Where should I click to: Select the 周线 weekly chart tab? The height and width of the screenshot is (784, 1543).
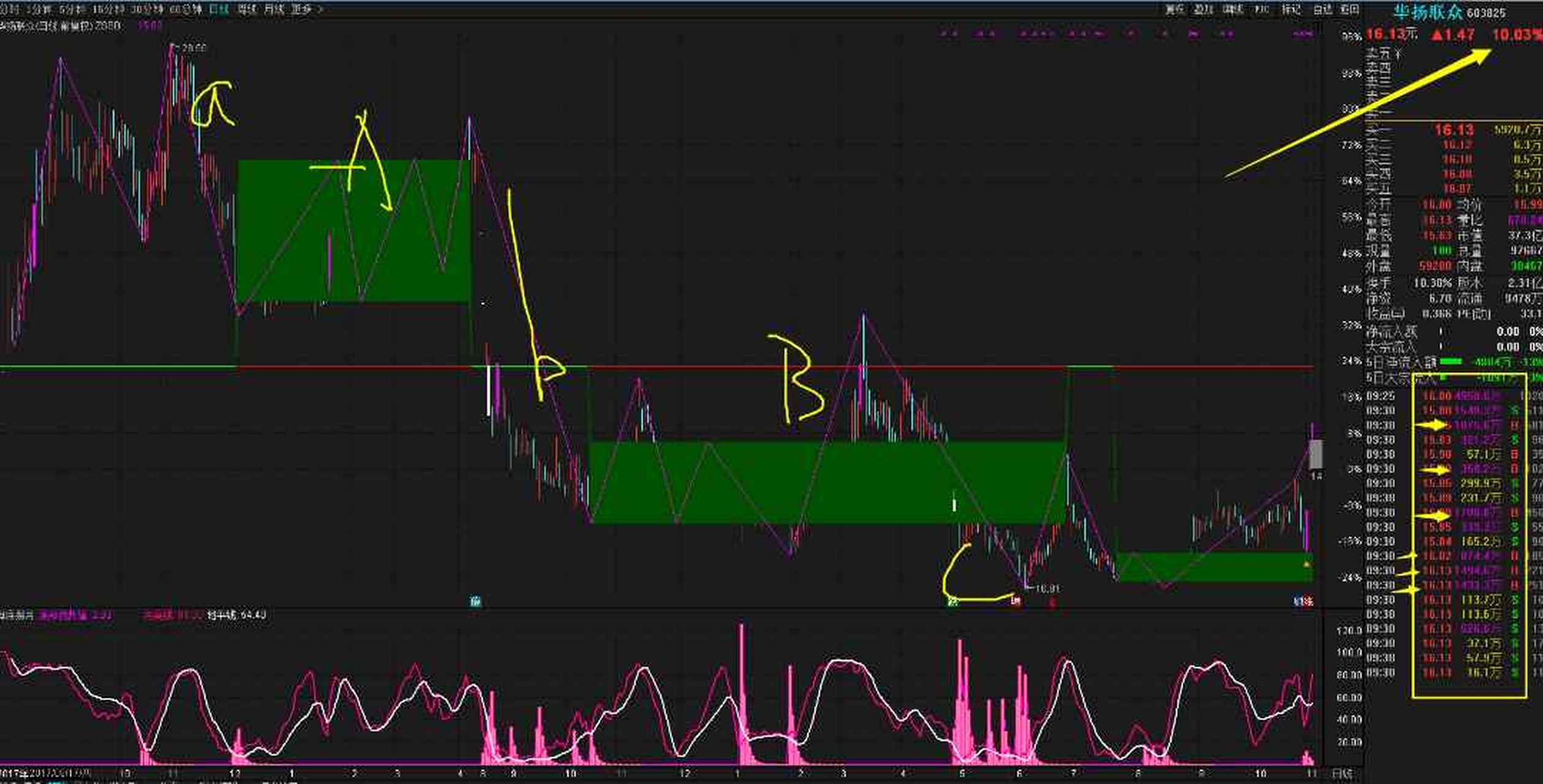point(247,10)
